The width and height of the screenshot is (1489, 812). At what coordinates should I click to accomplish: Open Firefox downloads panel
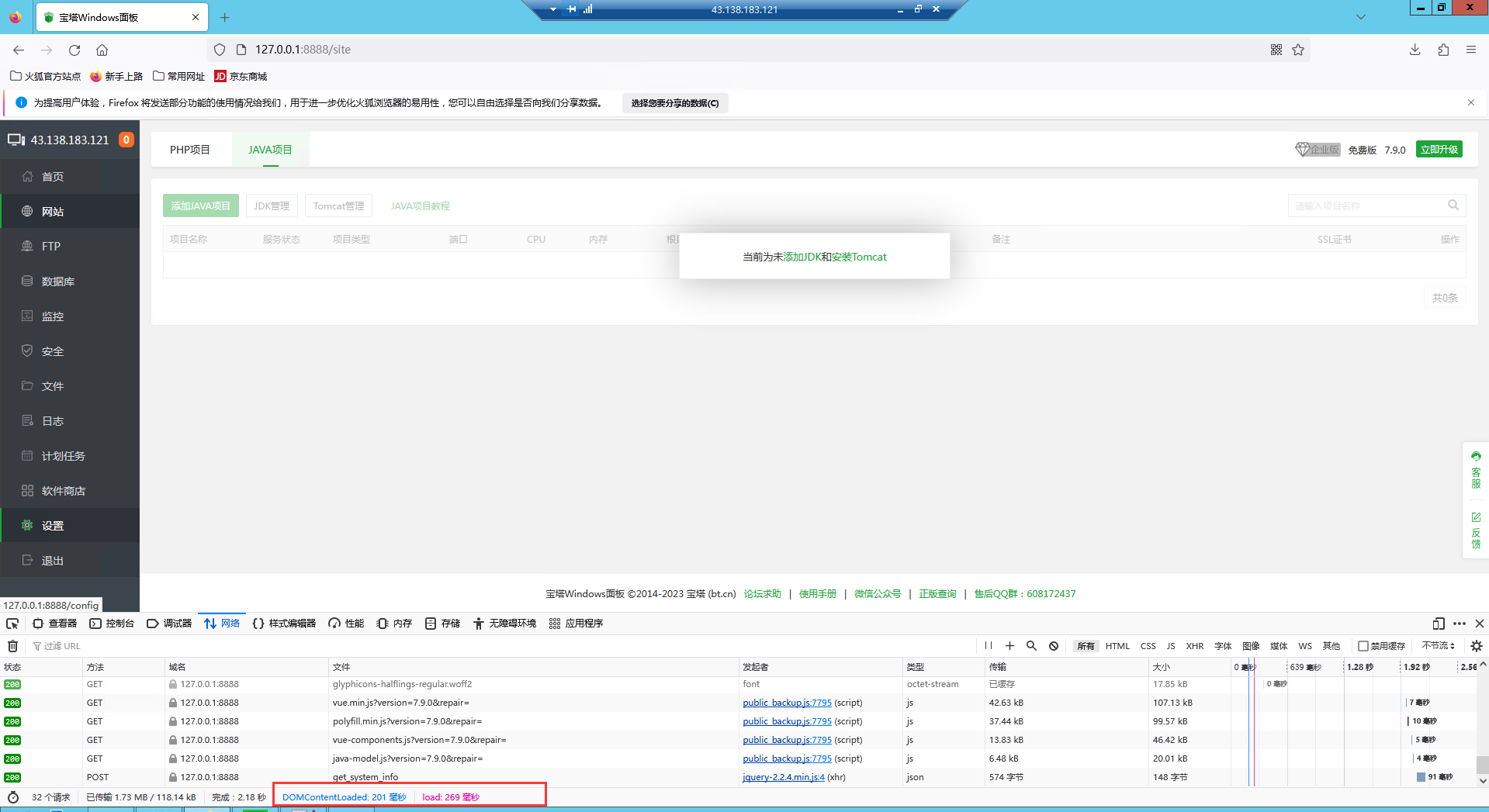pos(1415,50)
